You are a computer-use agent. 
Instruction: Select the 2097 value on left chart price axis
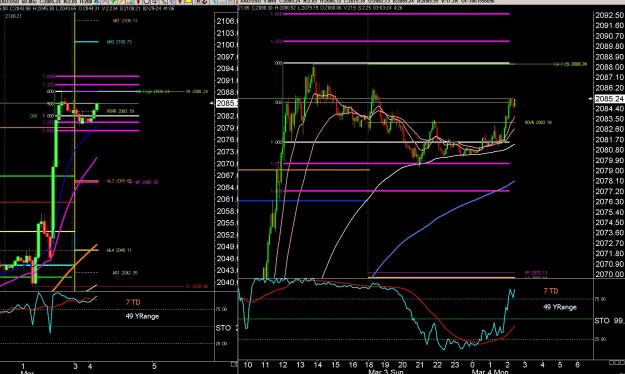227,57
